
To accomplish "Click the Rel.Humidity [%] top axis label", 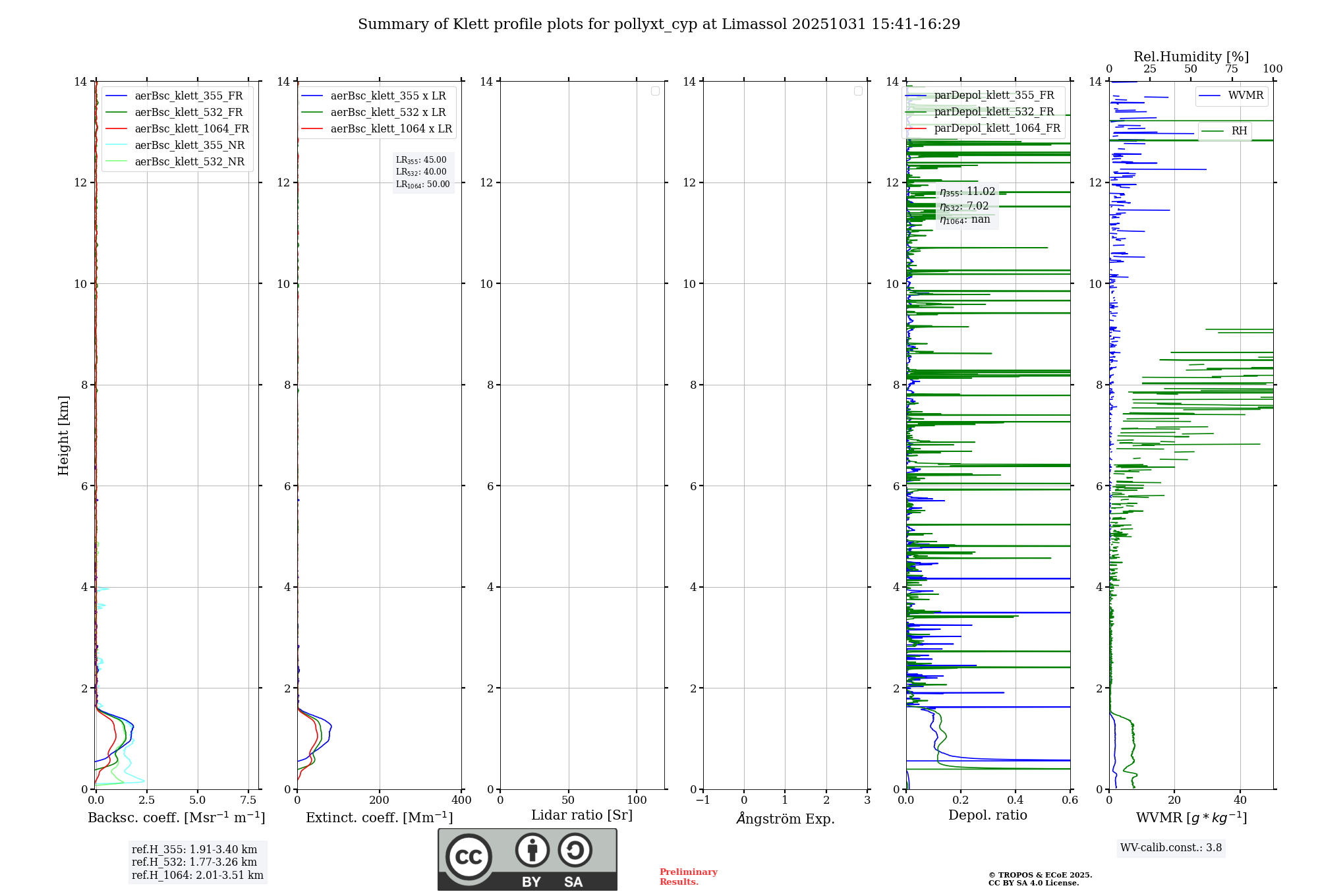I will (1191, 57).
